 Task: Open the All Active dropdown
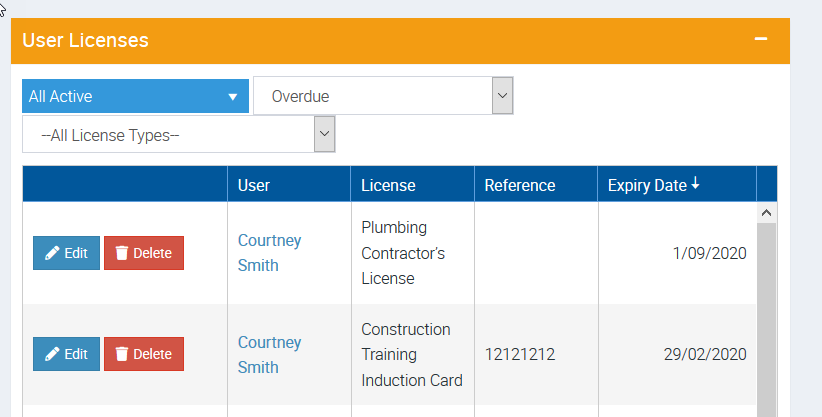pyautogui.click(x=135, y=96)
